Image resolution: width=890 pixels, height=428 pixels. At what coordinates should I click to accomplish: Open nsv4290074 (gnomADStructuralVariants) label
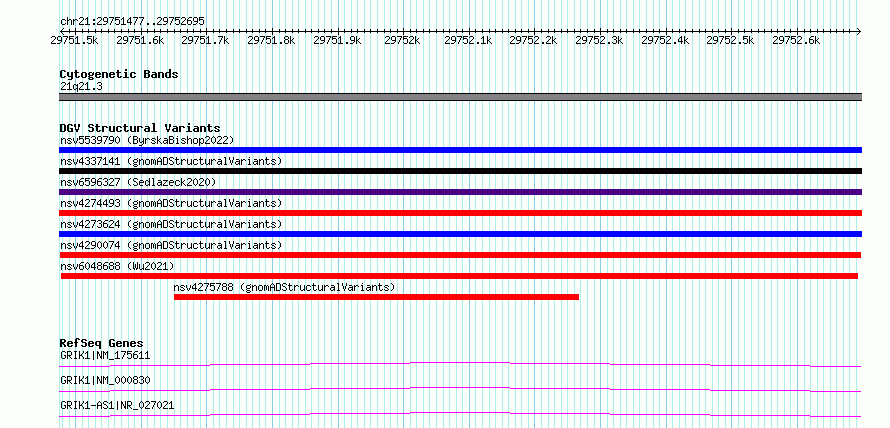171,245
